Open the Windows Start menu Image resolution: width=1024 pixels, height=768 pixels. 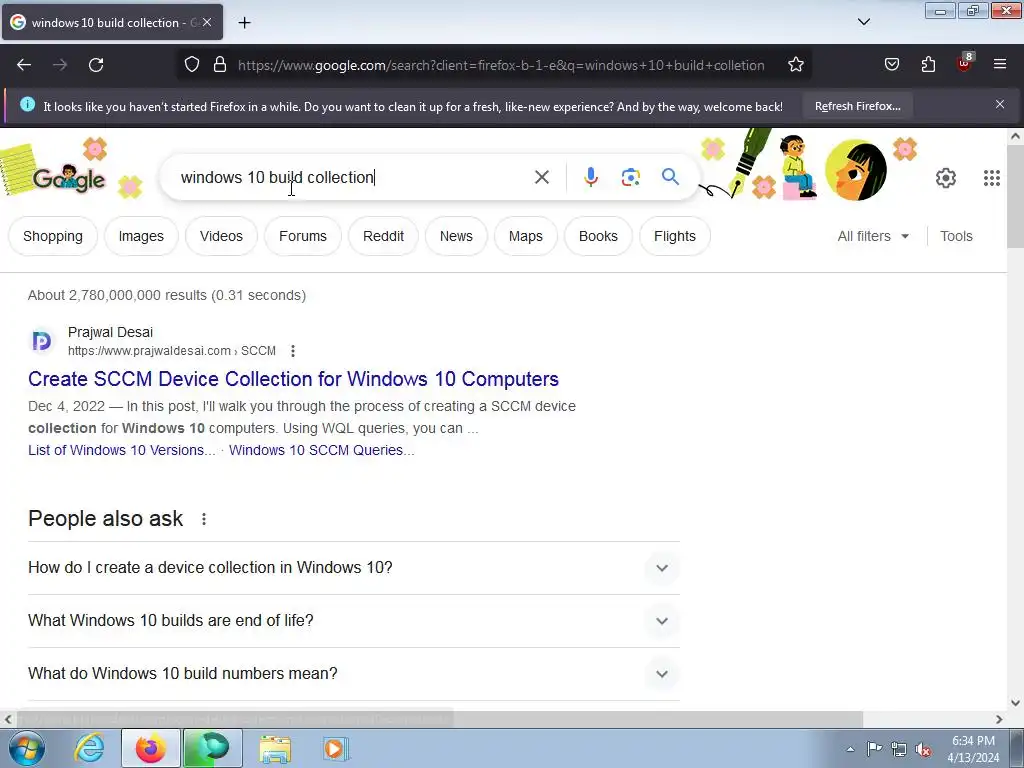27,748
